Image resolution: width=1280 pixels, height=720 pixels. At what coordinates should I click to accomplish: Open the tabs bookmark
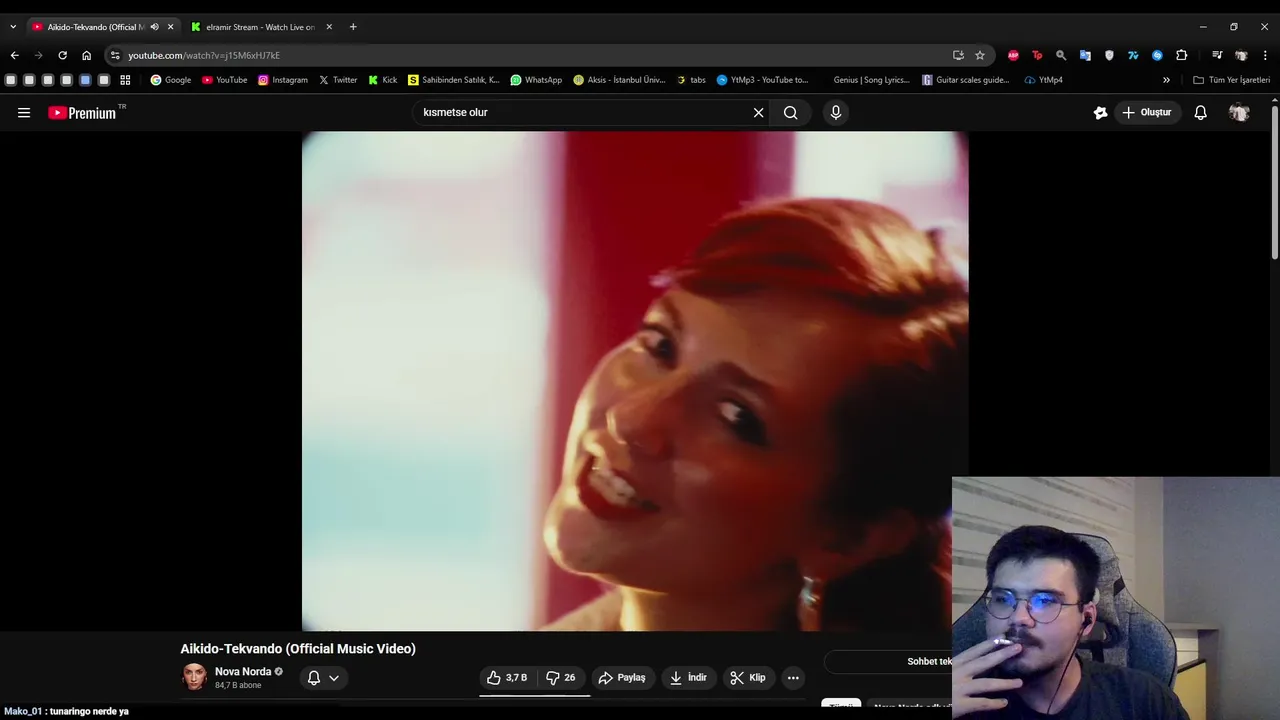(x=691, y=80)
